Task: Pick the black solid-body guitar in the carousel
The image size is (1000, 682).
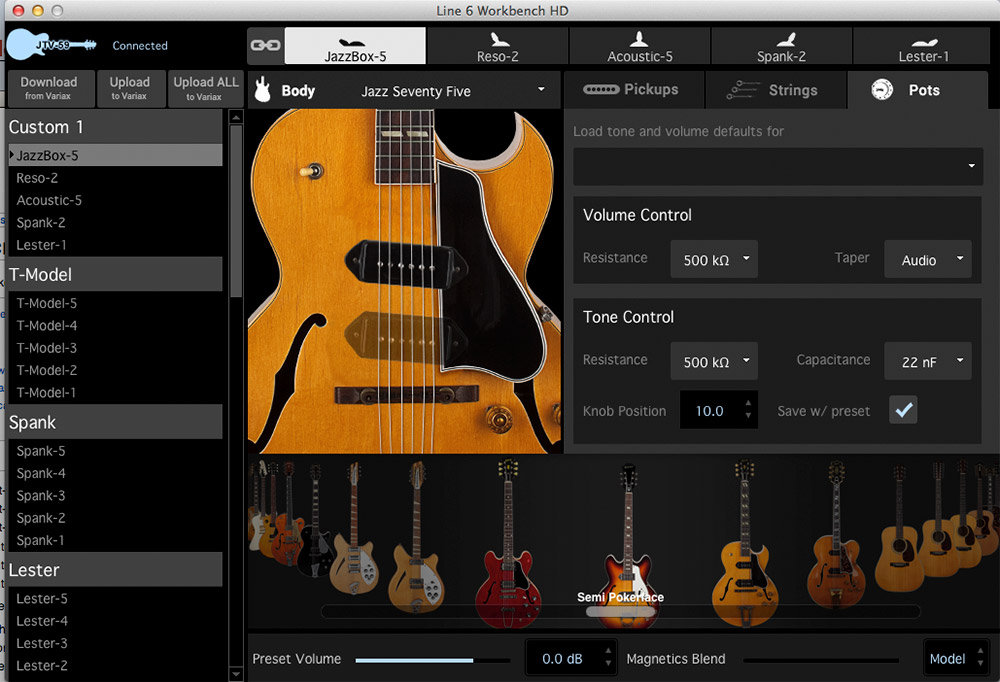Action: (x=314, y=523)
